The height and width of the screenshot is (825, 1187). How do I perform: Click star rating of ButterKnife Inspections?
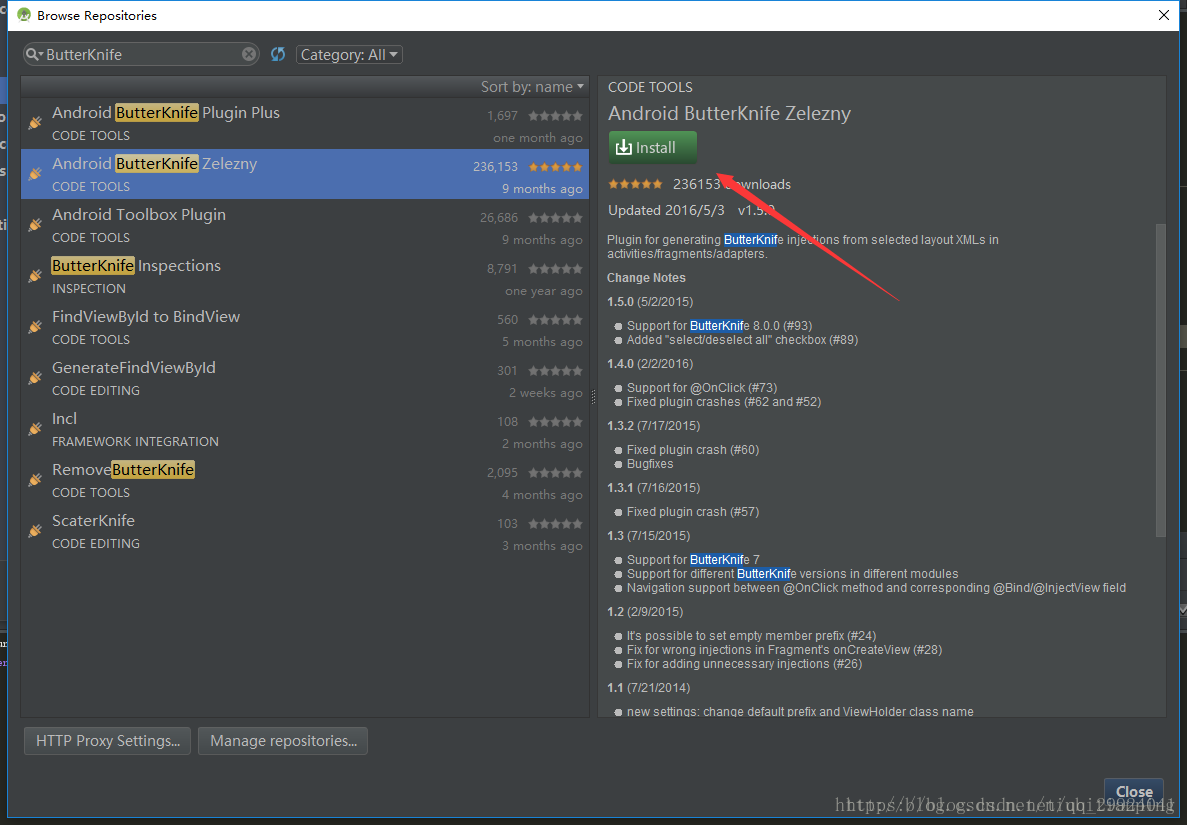point(556,269)
